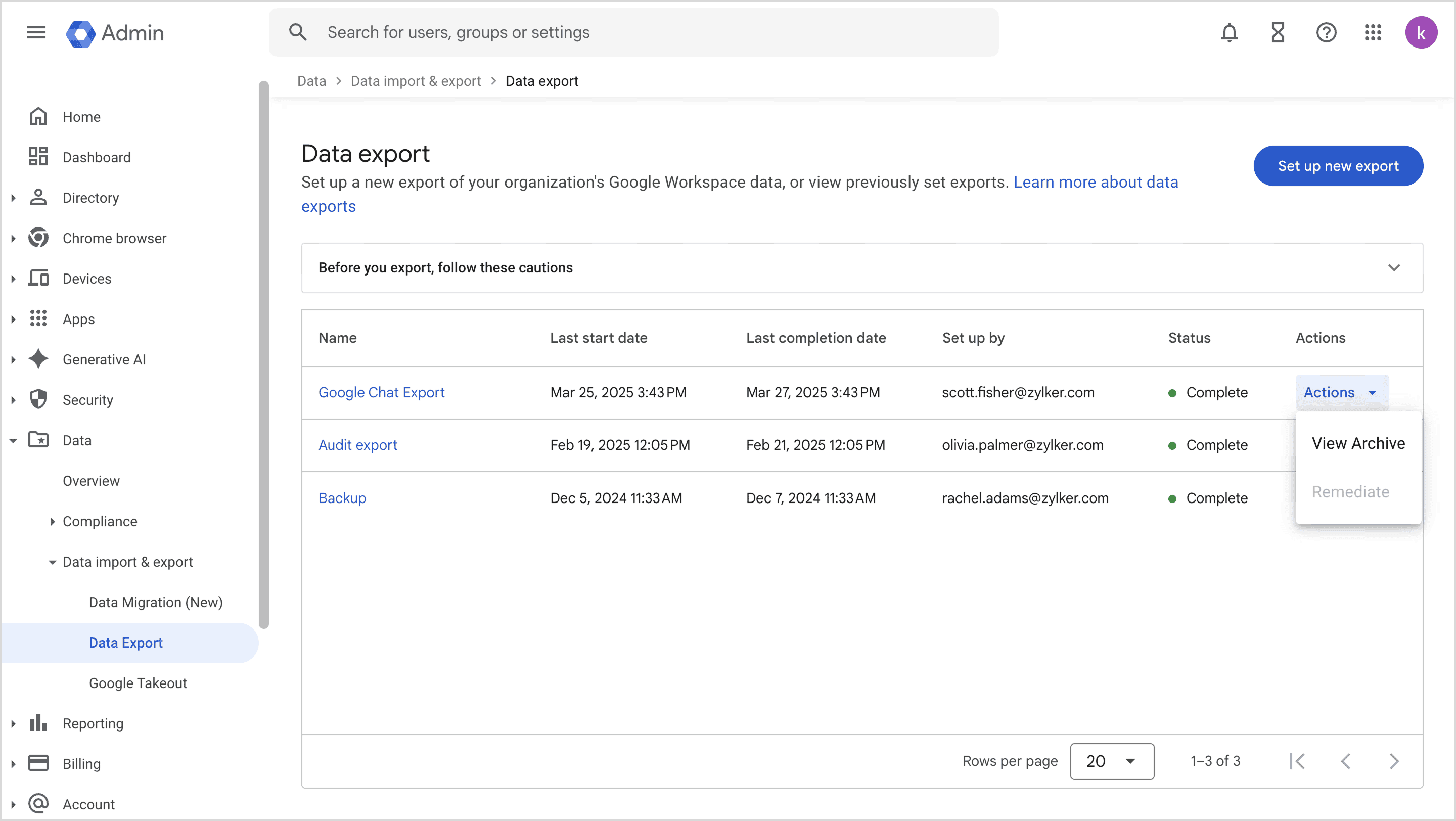Screen dimensions: 1456x821
Task: Open the tasks hourglass icon
Action: 1278,33
